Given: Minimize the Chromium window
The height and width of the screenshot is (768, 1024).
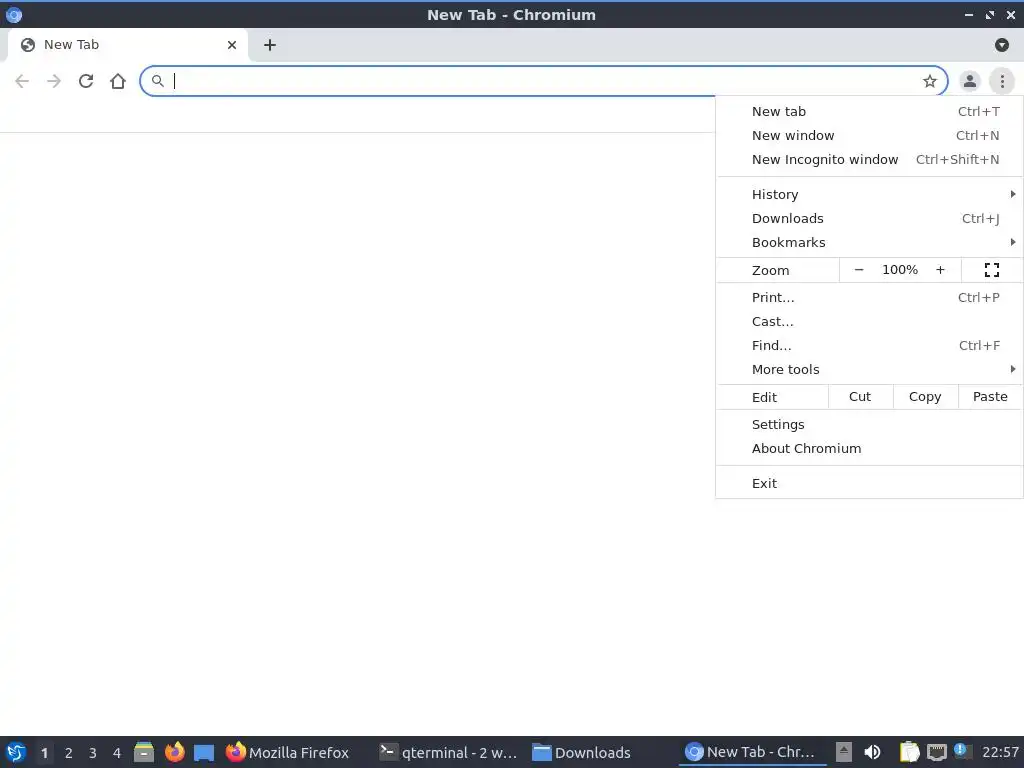Looking at the screenshot, I should pyautogui.click(x=969, y=14).
